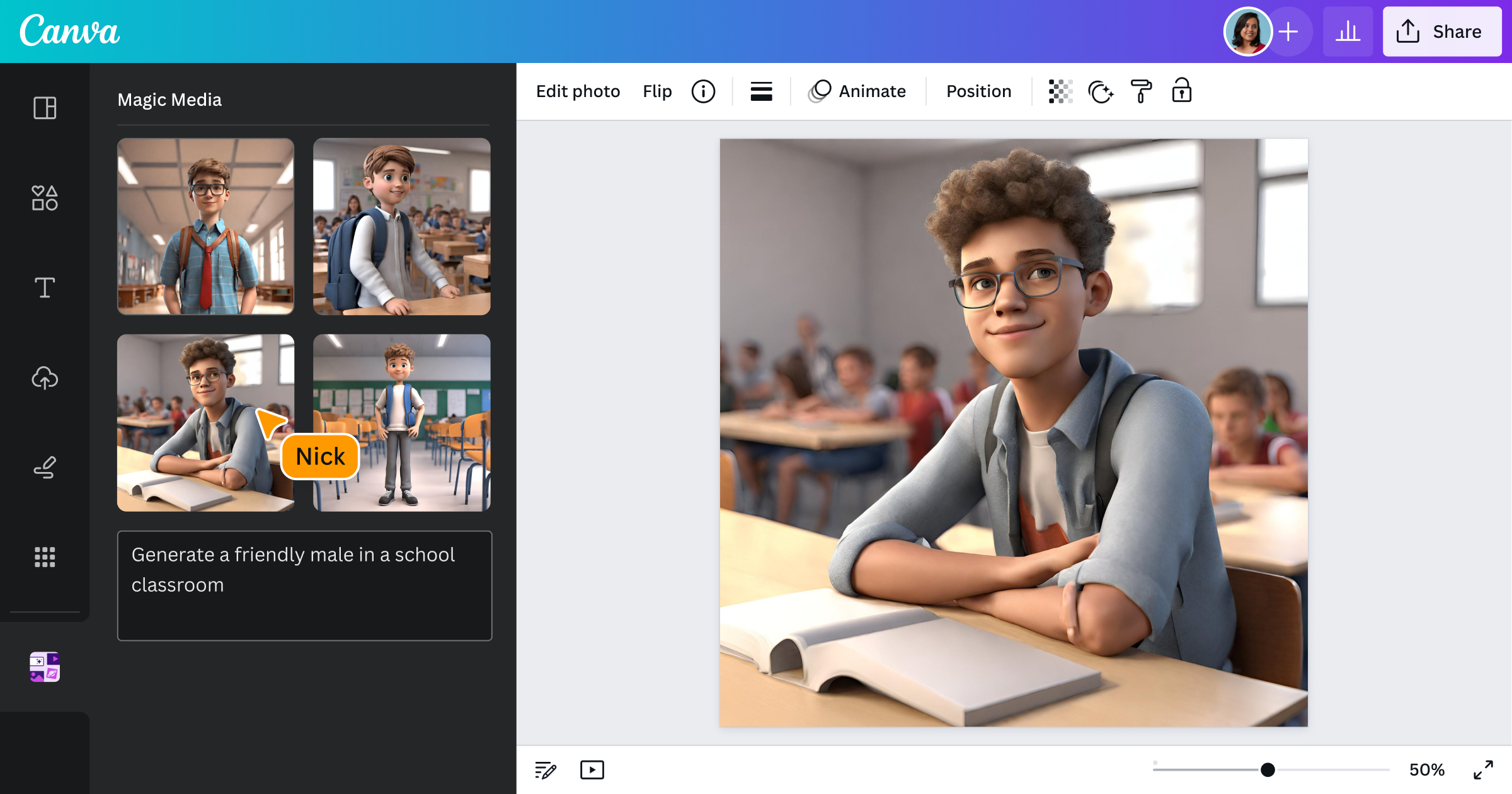Viewport: 1512px width, 794px height.
Task: Click the refresh/regenerate icon
Action: [x=1100, y=91]
